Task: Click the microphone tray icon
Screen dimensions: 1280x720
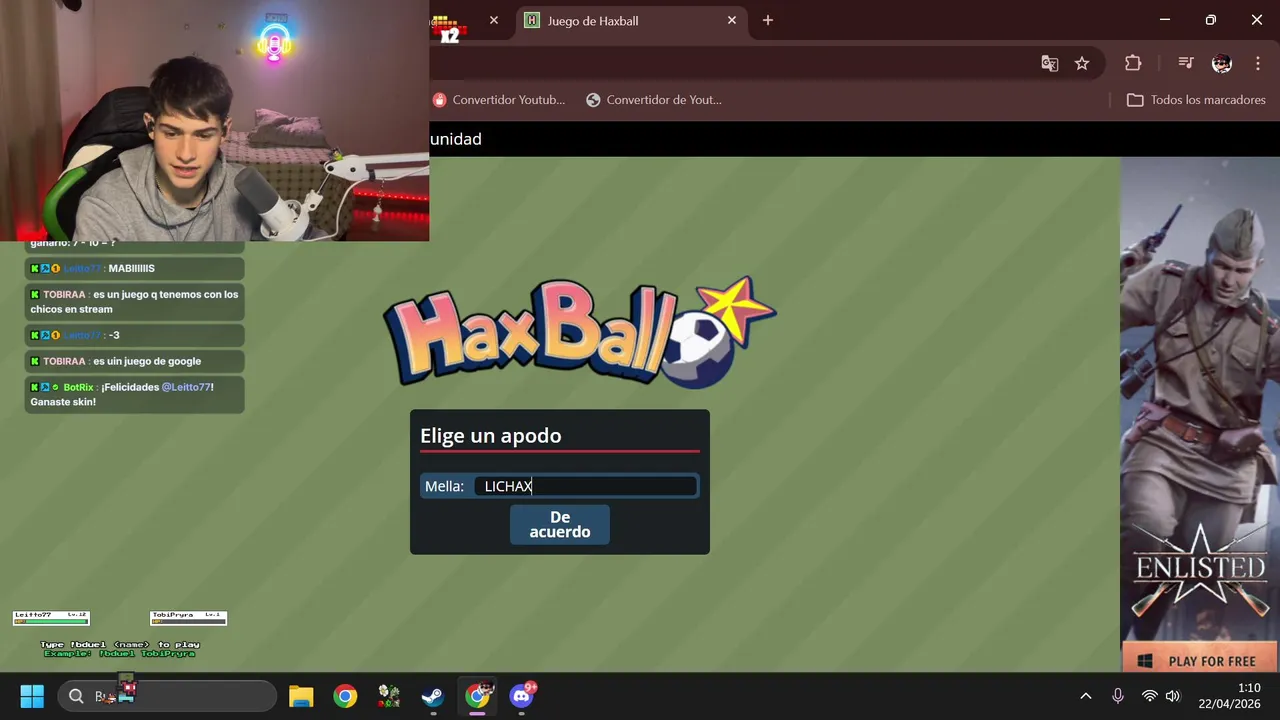Action: [1118, 696]
